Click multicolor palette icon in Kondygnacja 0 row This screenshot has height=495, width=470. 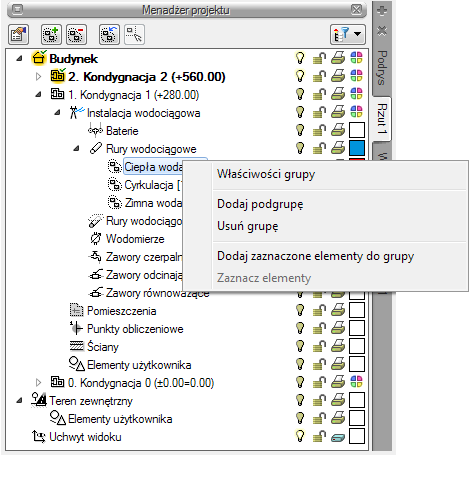[356, 382]
